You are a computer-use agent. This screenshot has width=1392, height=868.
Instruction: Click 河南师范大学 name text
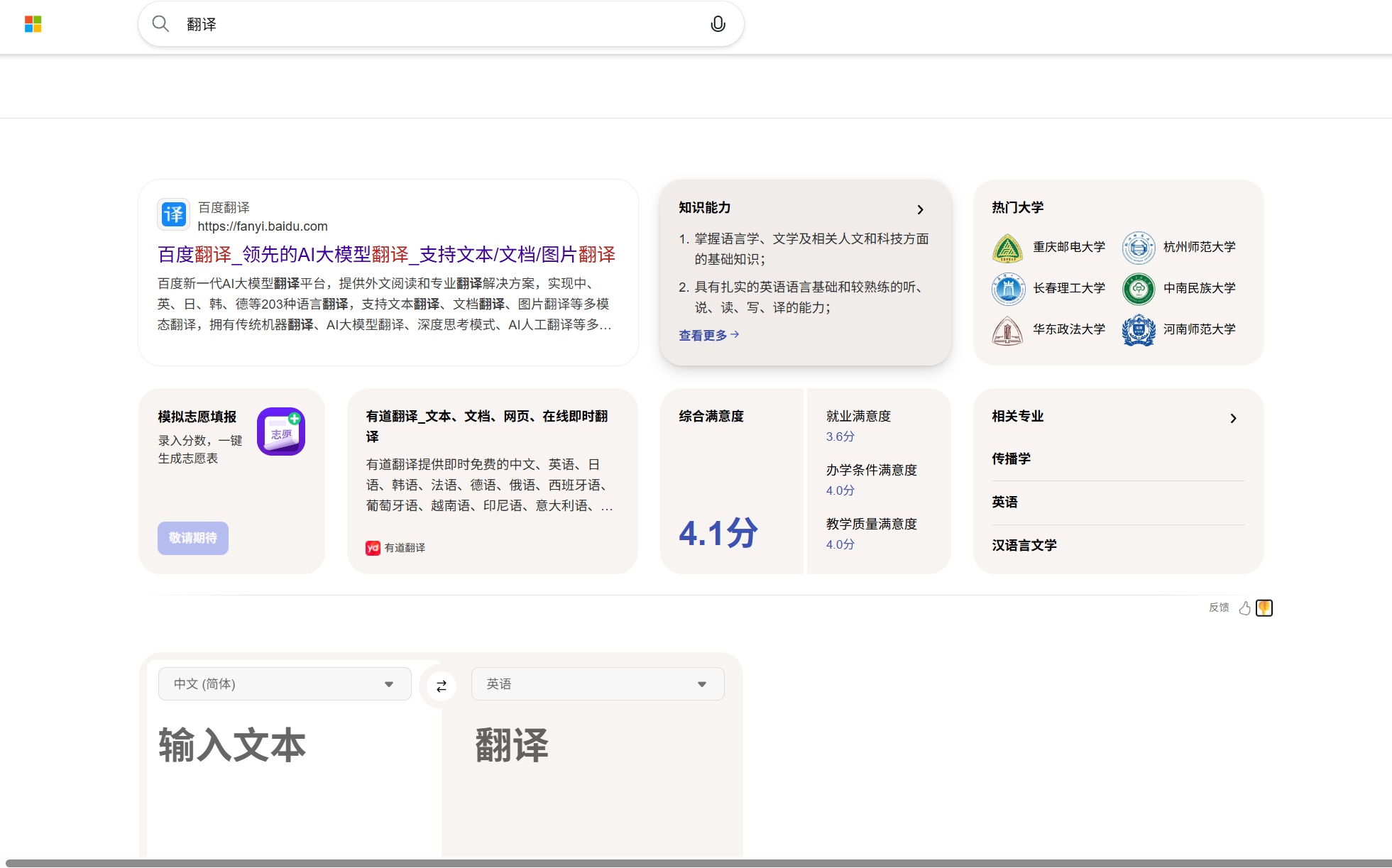point(1200,329)
